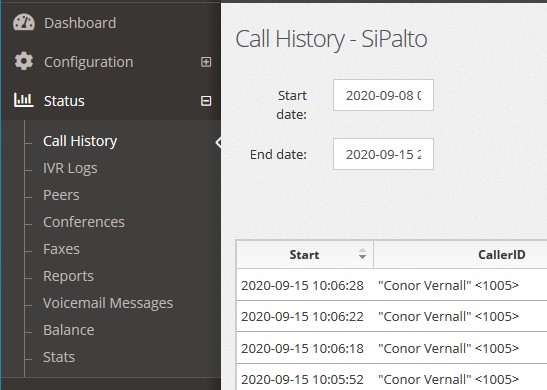
Task: Open Voicemail Messages page
Action: [x=108, y=303]
